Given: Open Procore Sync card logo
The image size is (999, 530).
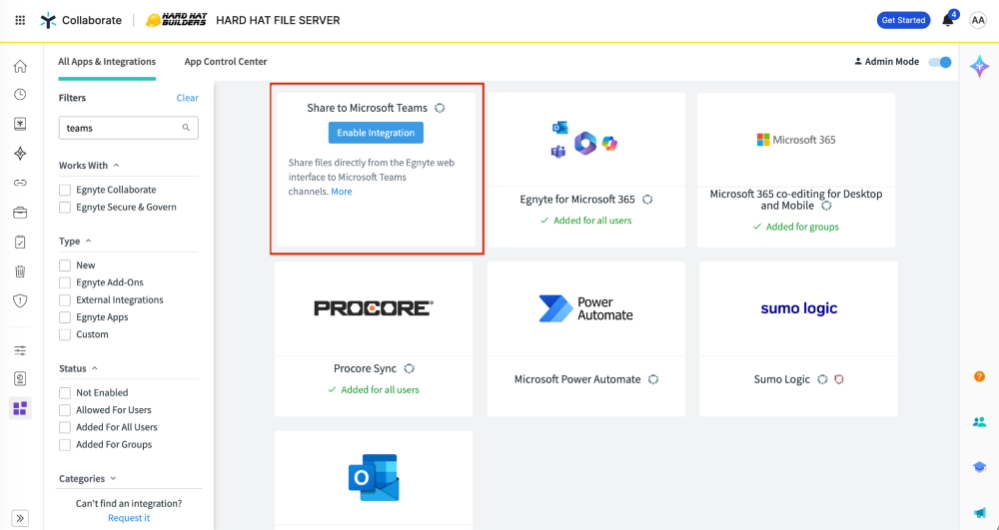Looking at the screenshot, I should click(x=373, y=309).
